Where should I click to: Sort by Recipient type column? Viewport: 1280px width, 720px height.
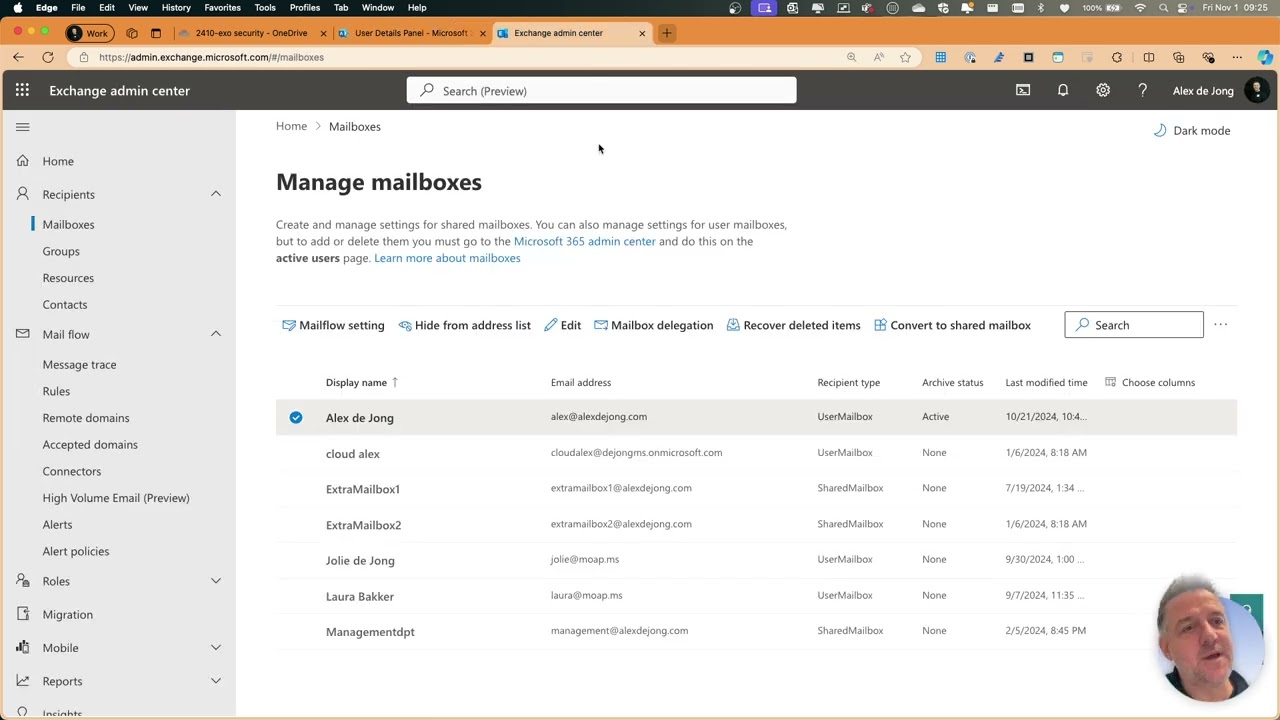[x=848, y=382]
